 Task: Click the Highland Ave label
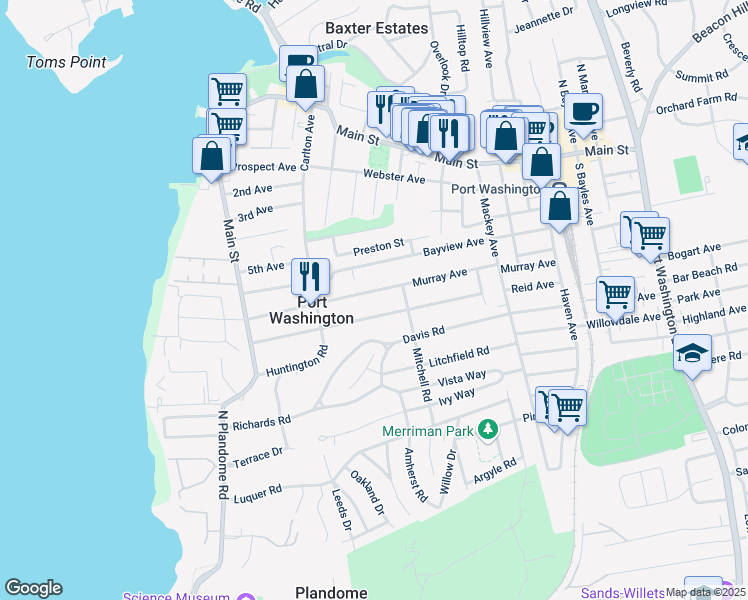pos(714,314)
